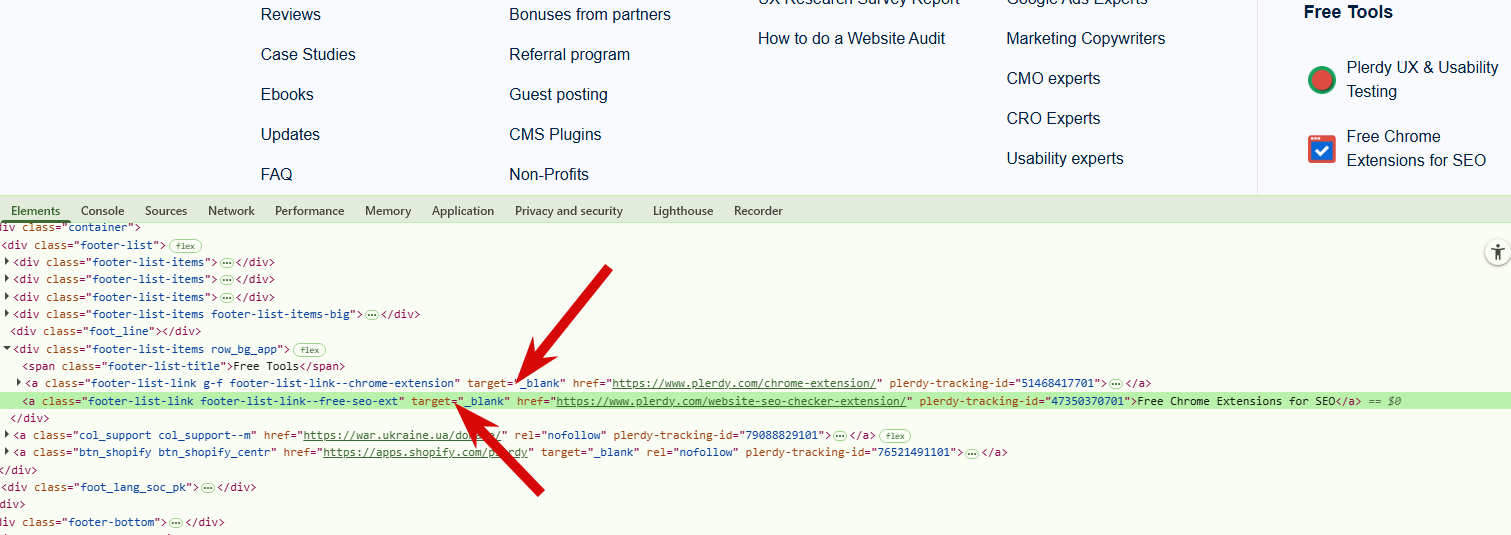Toggle flex badge on the row_bg_app div
This screenshot has height=535, width=1511.
click(309, 350)
